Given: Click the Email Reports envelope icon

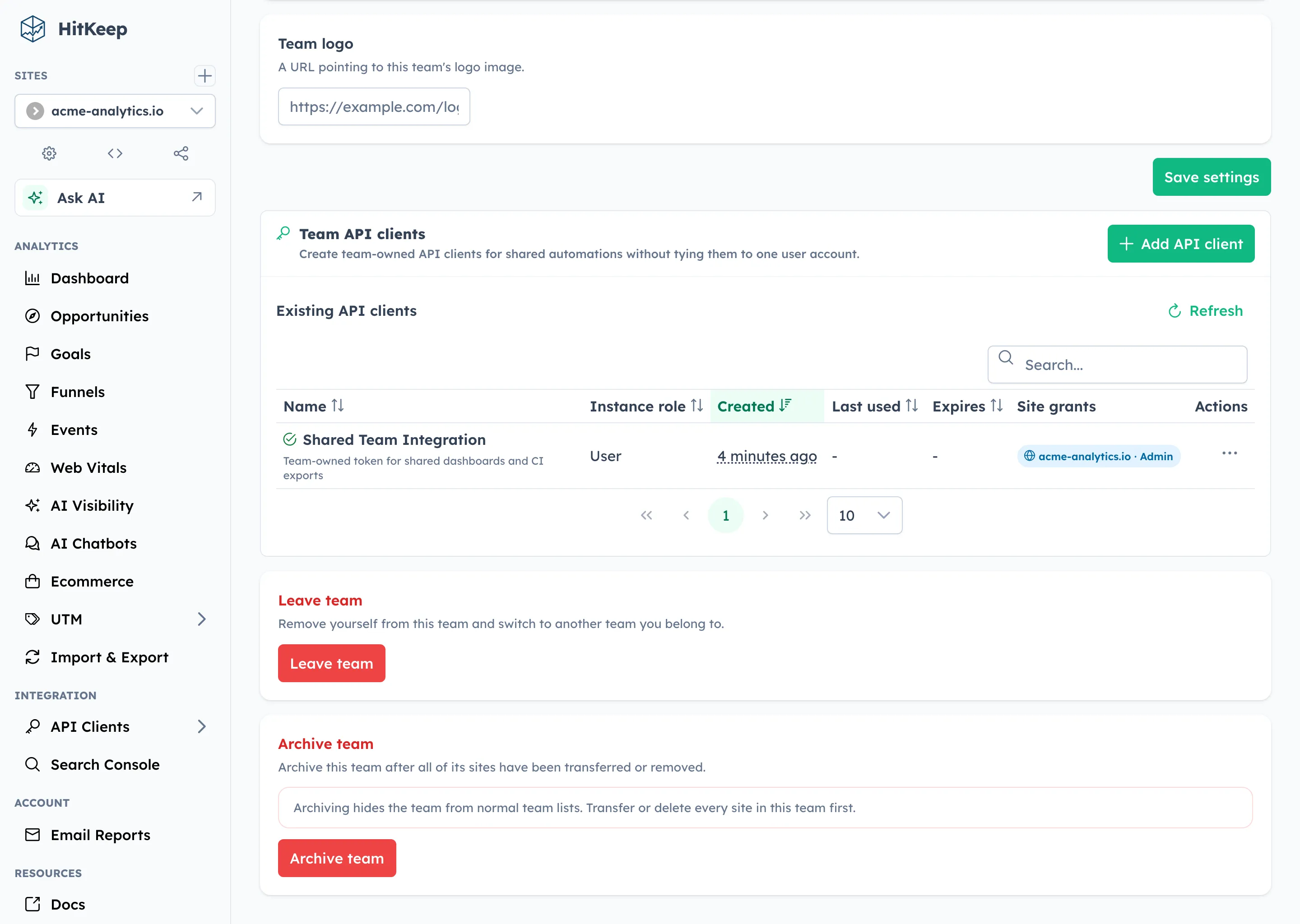Looking at the screenshot, I should pyautogui.click(x=32, y=835).
